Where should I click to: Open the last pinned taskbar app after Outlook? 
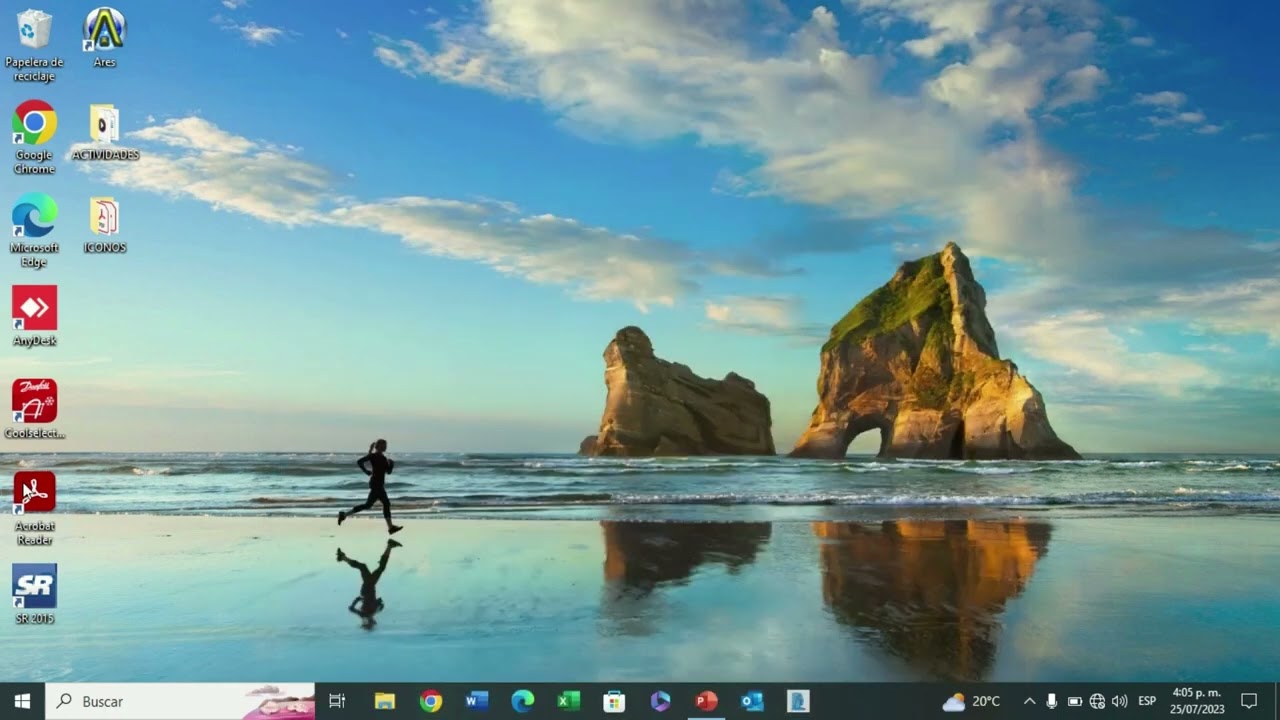pos(798,701)
